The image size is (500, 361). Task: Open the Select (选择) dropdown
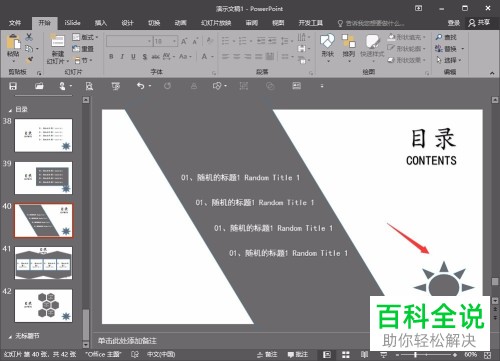point(449,60)
